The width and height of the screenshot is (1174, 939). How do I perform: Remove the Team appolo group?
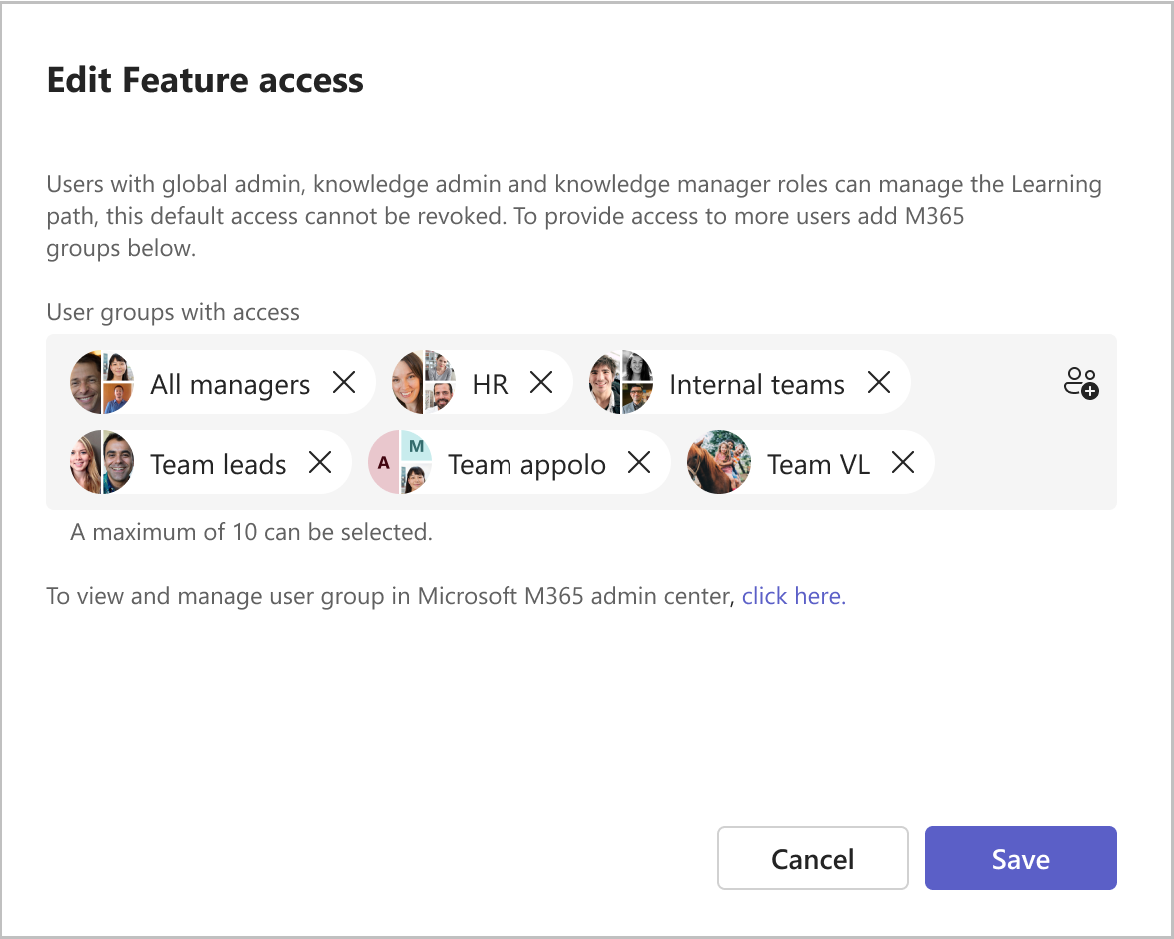(639, 462)
